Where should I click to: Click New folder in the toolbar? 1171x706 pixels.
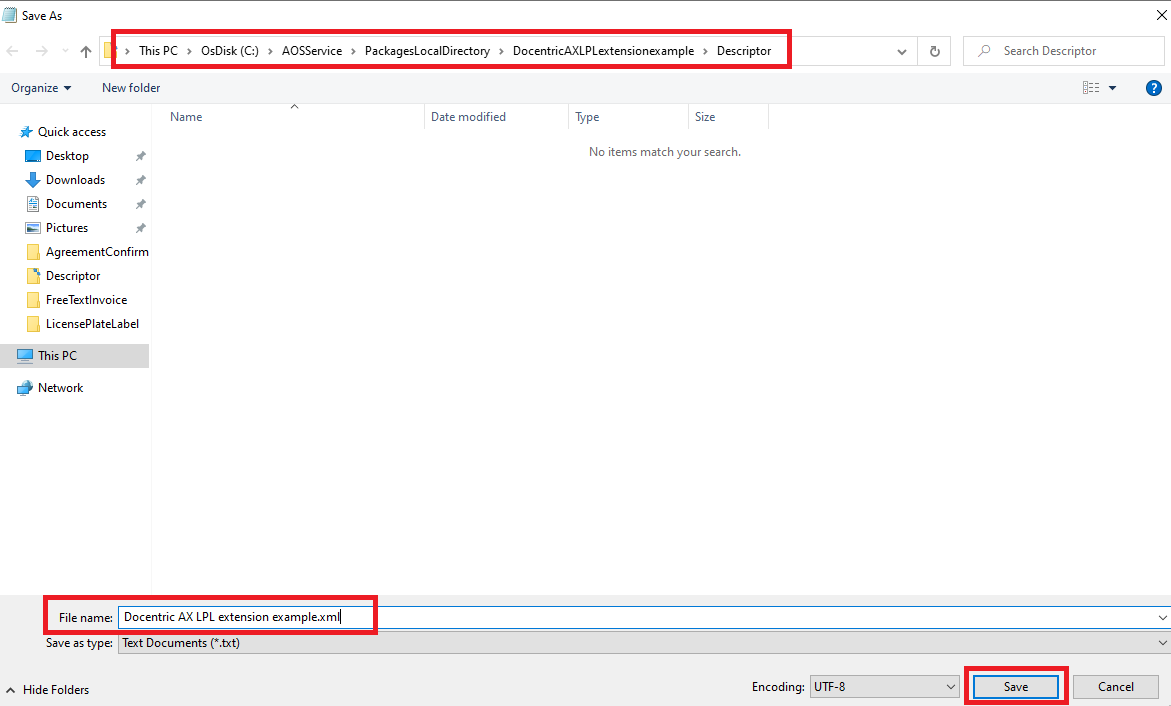131,88
